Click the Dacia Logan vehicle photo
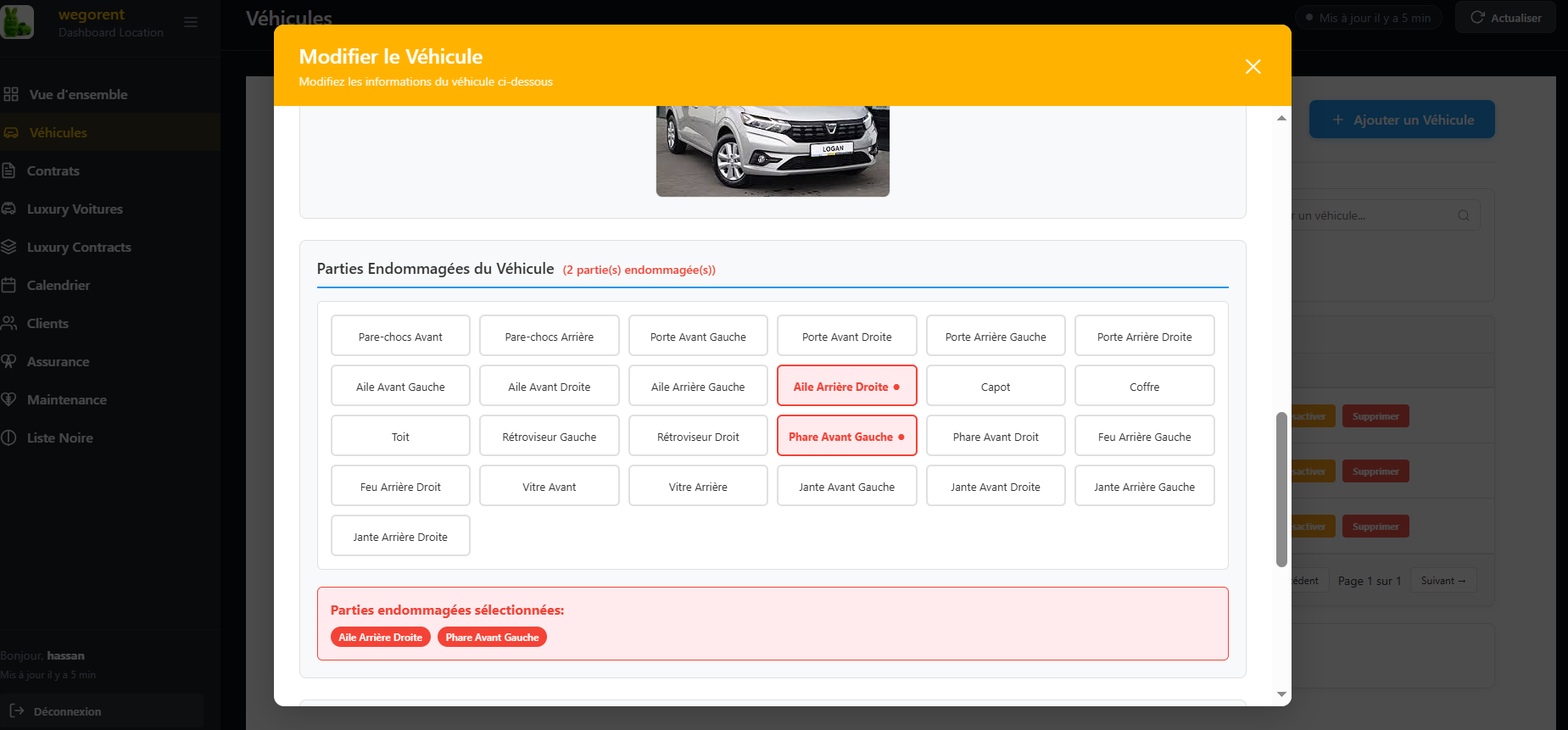This screenshot has width=1568, height=730. (773, 151)
